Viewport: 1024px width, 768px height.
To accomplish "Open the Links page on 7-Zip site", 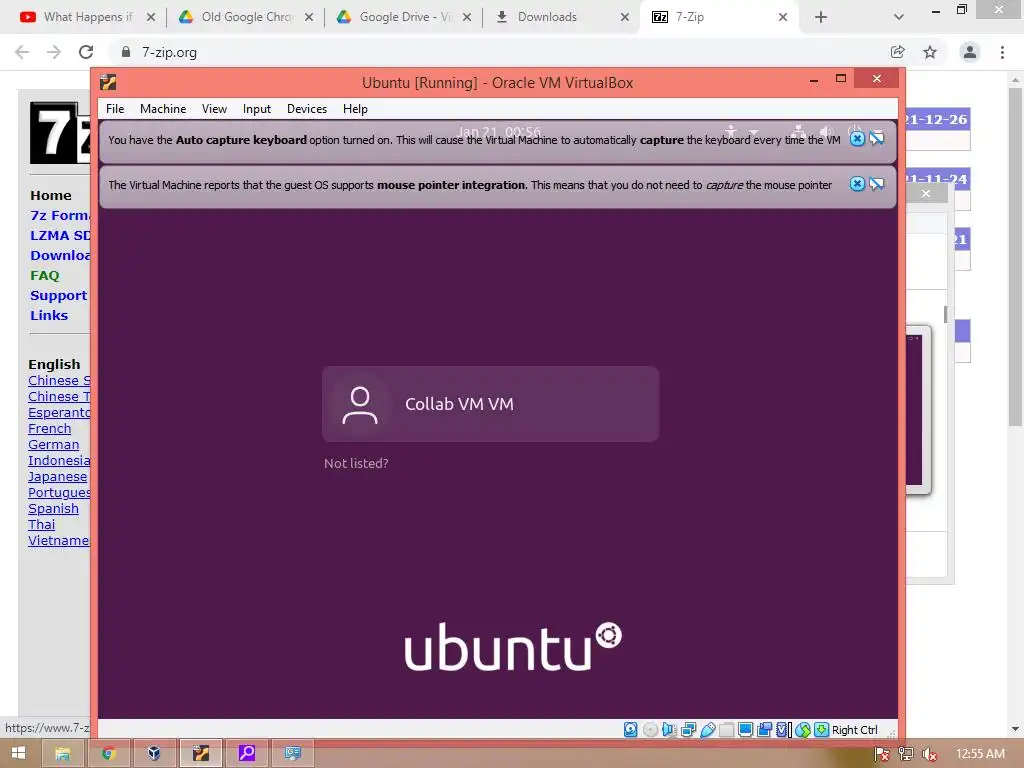I will coord(49,315).
